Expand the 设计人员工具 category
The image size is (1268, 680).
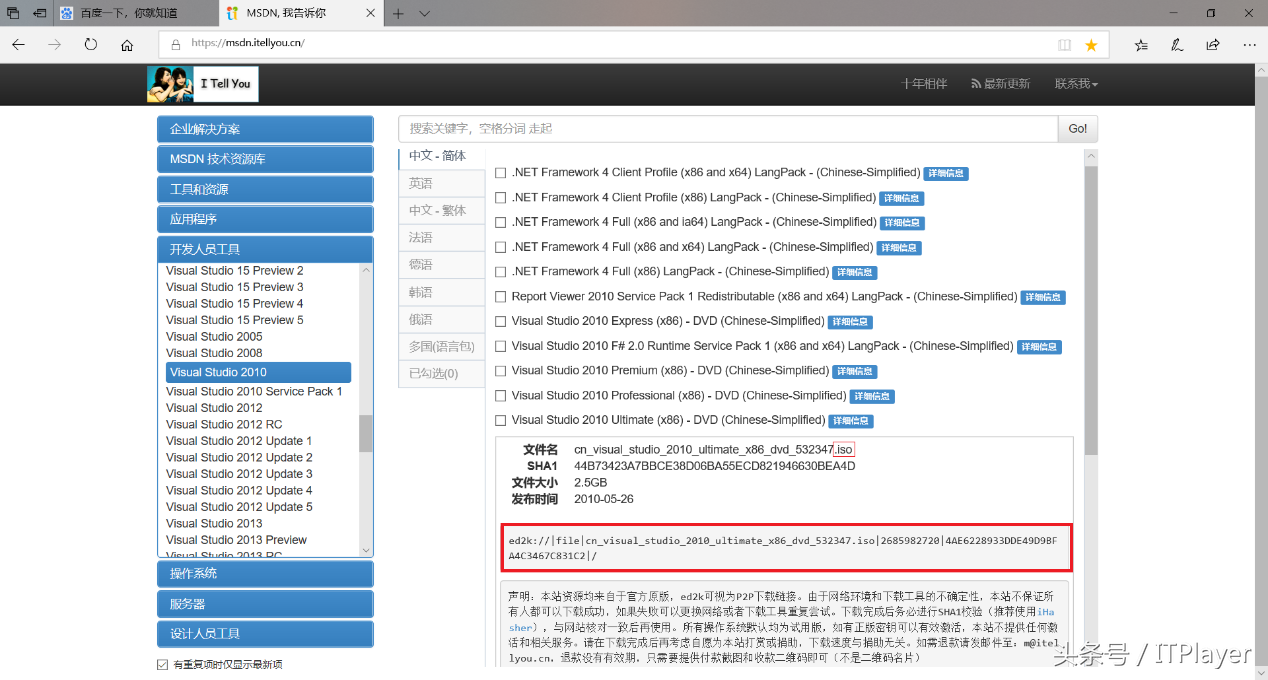pyautogui.click(x=265, y=633)
